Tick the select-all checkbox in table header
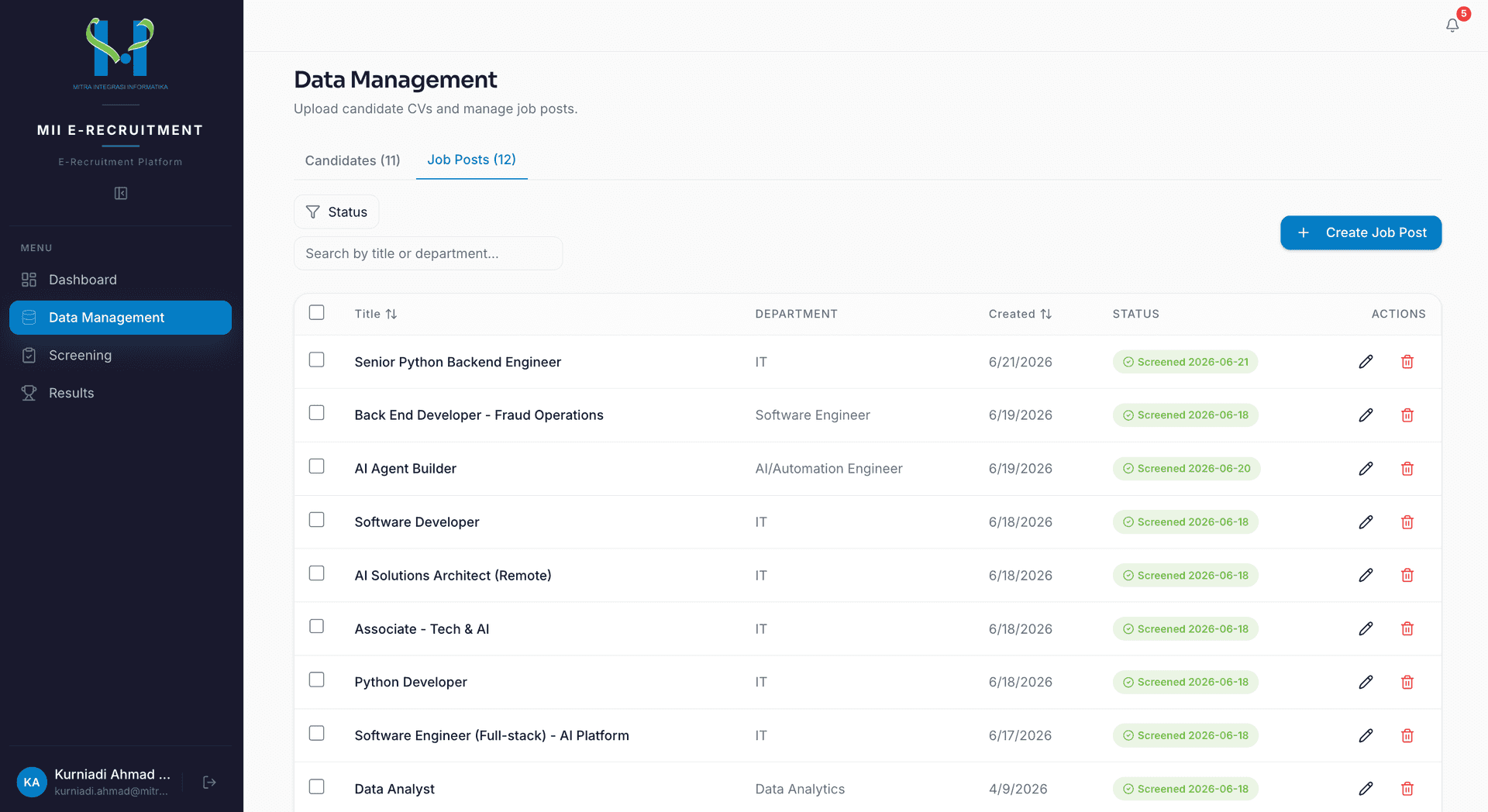1488x812 pixels. point(316,312)
